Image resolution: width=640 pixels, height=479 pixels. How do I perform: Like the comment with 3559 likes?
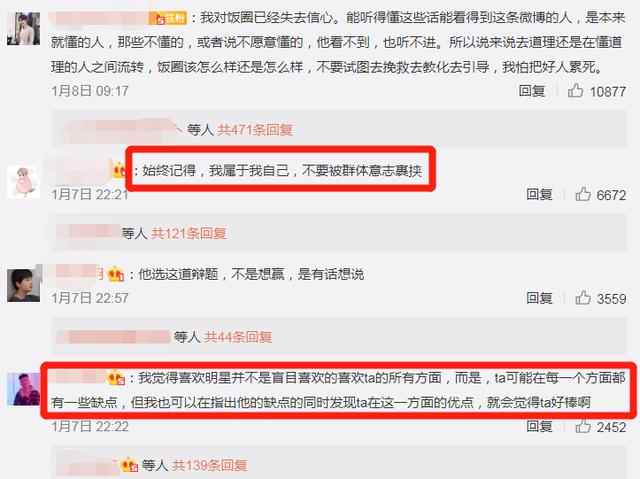[x=583, y=298]
